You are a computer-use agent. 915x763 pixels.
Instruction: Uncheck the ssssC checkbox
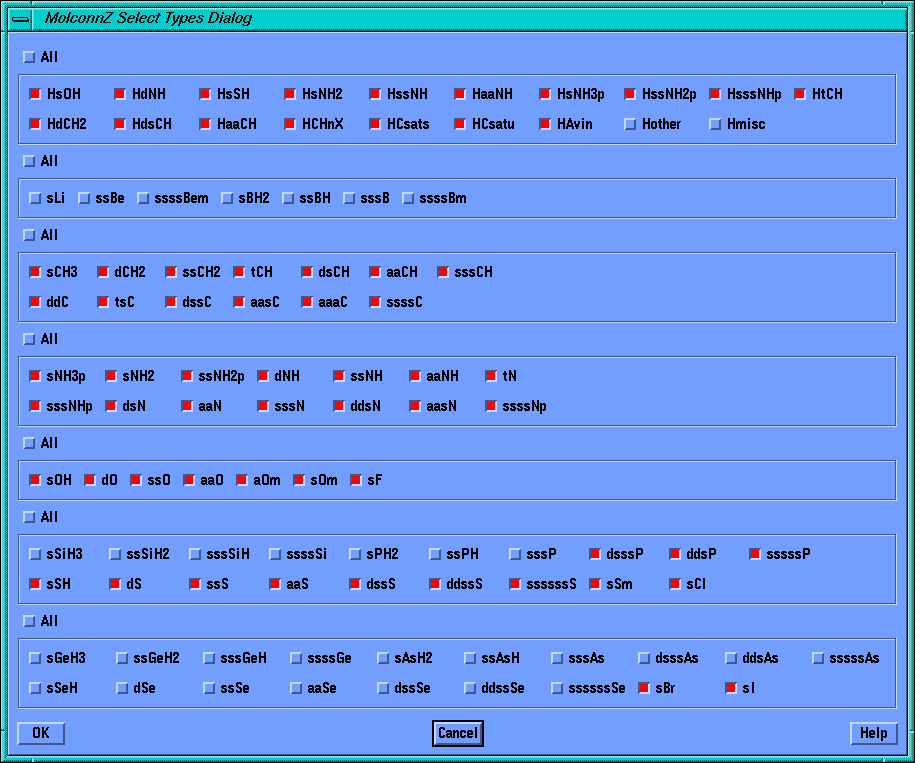(x=375, y=302)
